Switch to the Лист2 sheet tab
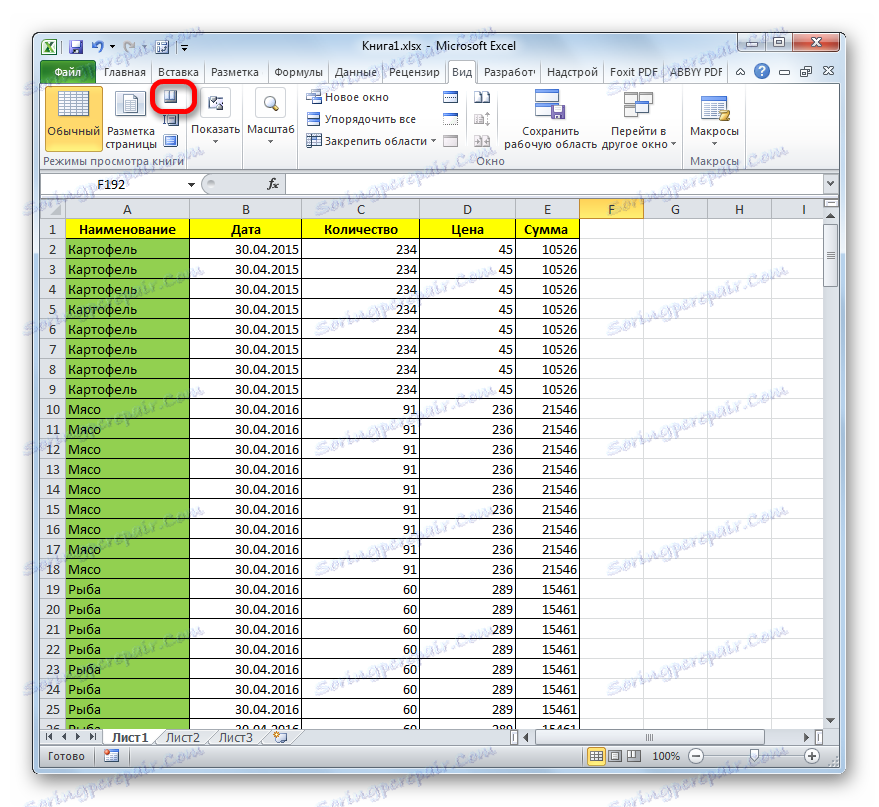Image resolution: width=879 pixels, height=807 pixels. 182,736
